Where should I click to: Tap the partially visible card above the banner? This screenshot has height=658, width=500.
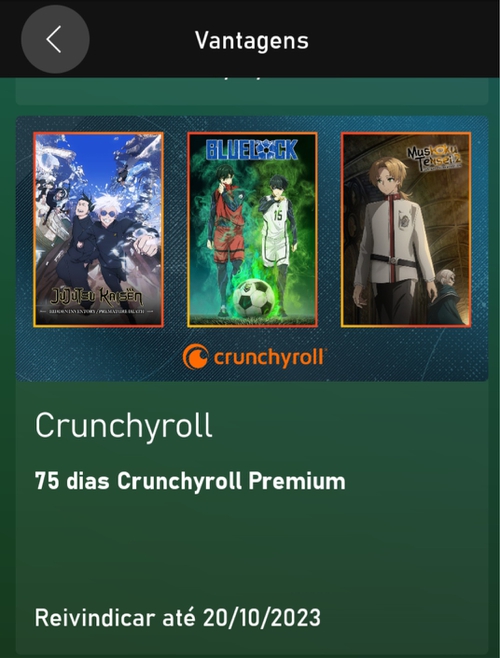click(x=252, y=91)
